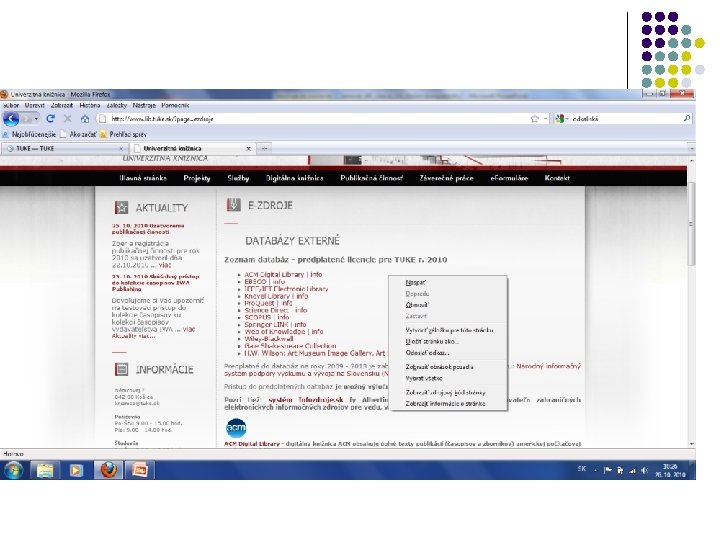Open the address bar history dropdown arrow
The image size is (720, 540).
[x=546, y=119]
